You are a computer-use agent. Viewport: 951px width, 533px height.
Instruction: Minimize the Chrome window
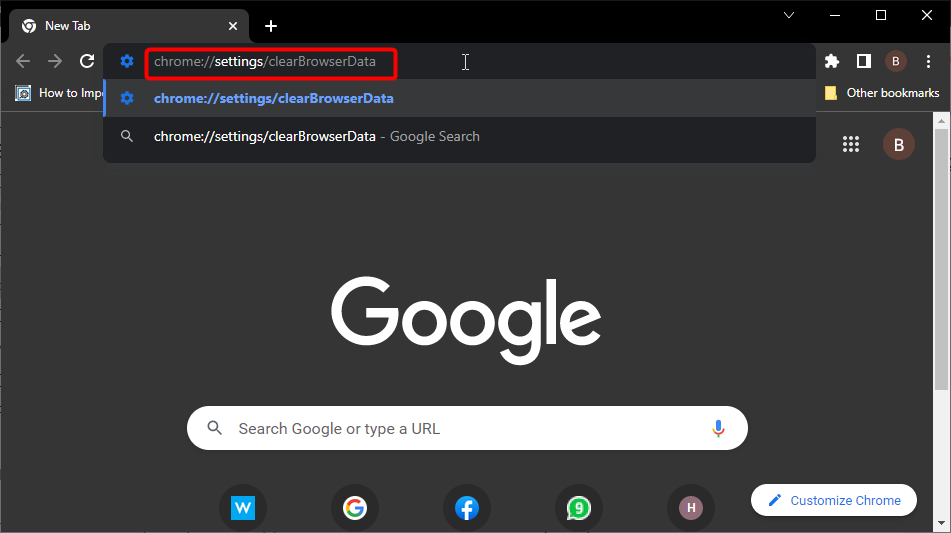coord(835,15)
